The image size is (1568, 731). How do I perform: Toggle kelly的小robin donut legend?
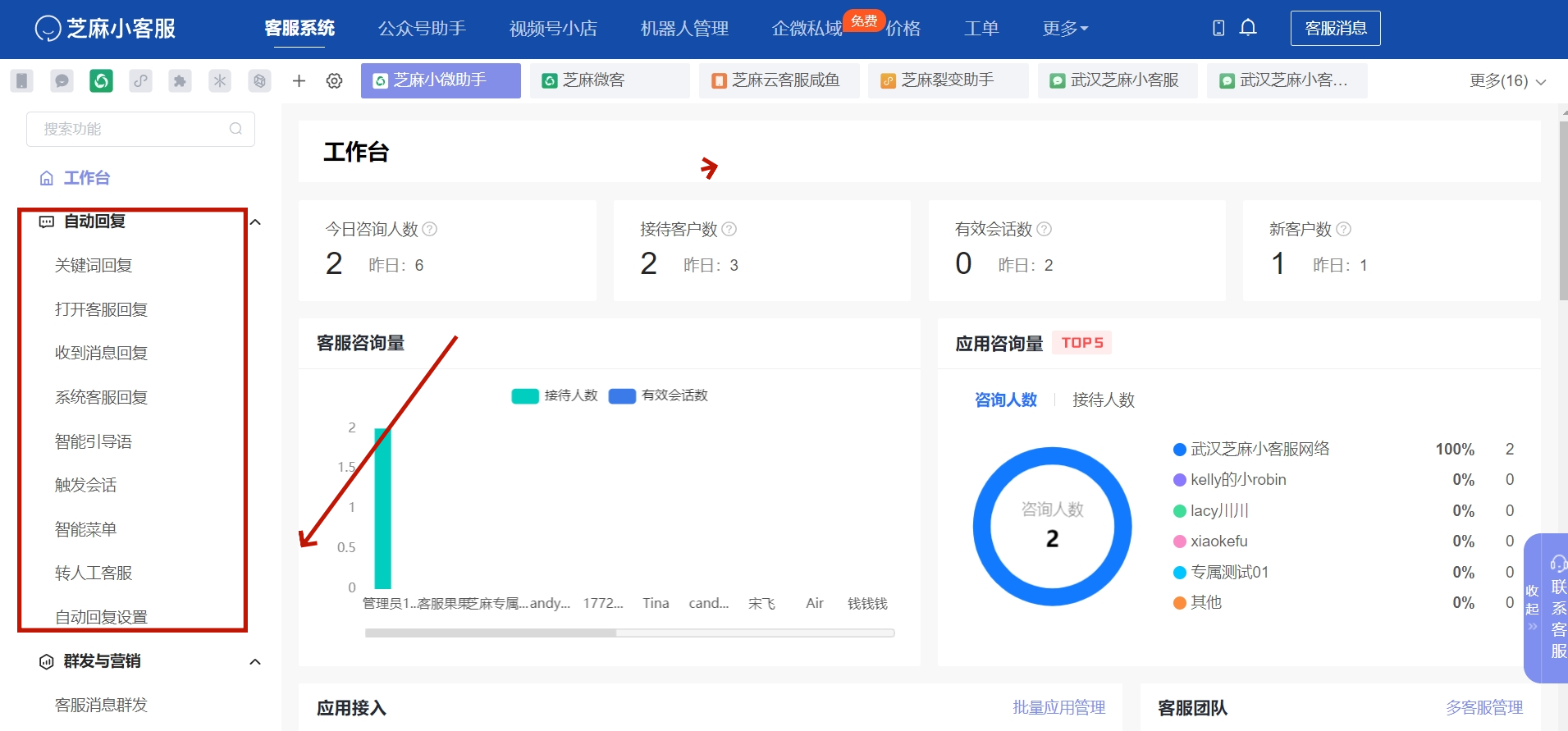click(x=1229, y=480)
